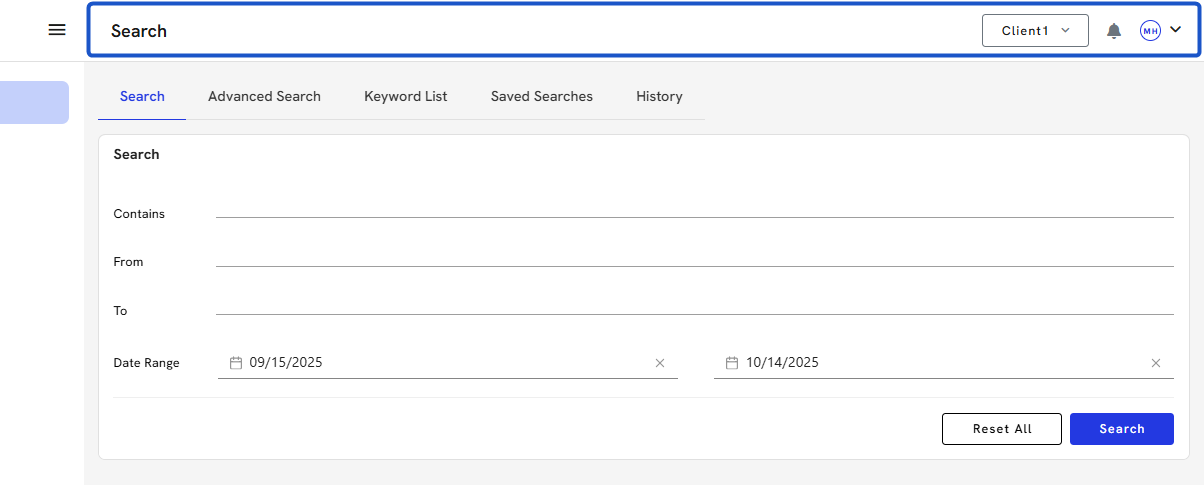This screenshot has height=485, width=1204.
Task: Open the start date calendar icon
Action: tap(236, 363)
